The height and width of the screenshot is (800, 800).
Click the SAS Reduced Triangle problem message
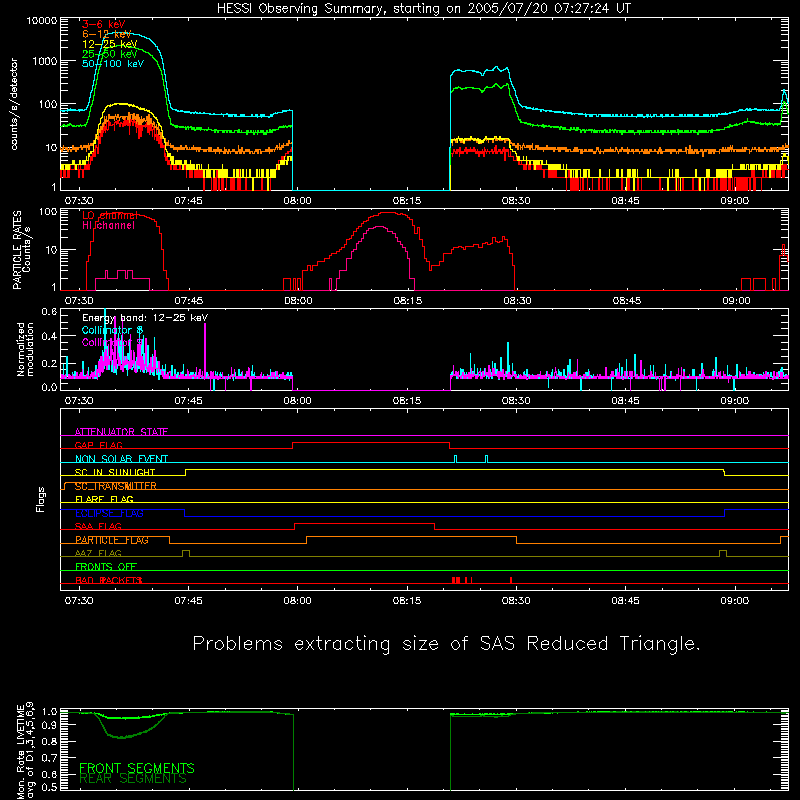(446, 643)
